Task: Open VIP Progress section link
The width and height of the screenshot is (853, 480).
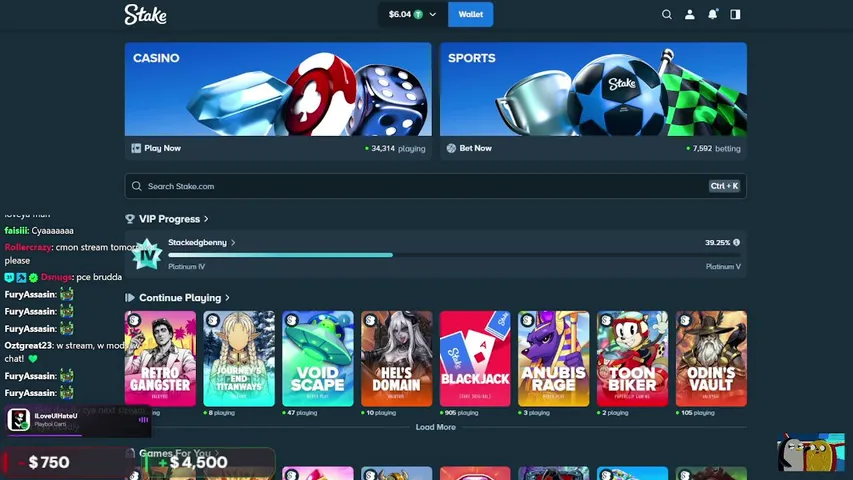Action: (169, 219)
